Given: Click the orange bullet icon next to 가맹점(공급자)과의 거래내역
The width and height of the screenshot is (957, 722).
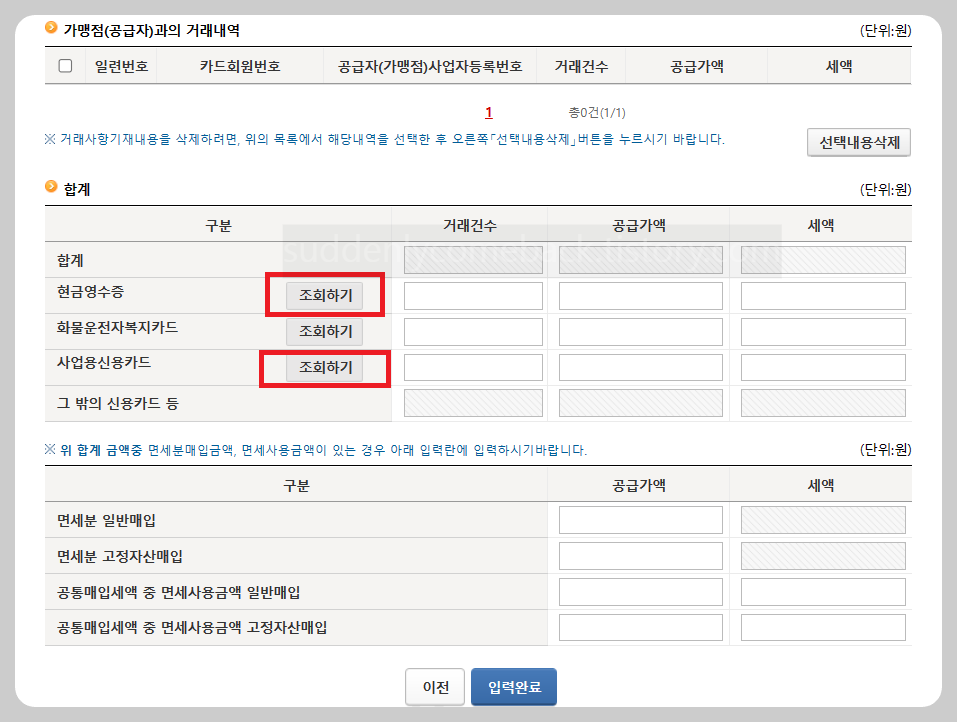Looking at the screenshot, I should (50, 27).
